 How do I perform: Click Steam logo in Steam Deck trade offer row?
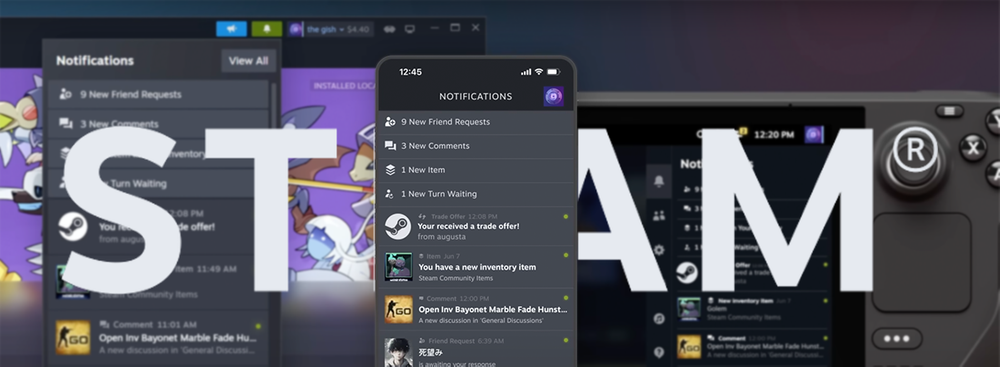[x=687, y=273]
